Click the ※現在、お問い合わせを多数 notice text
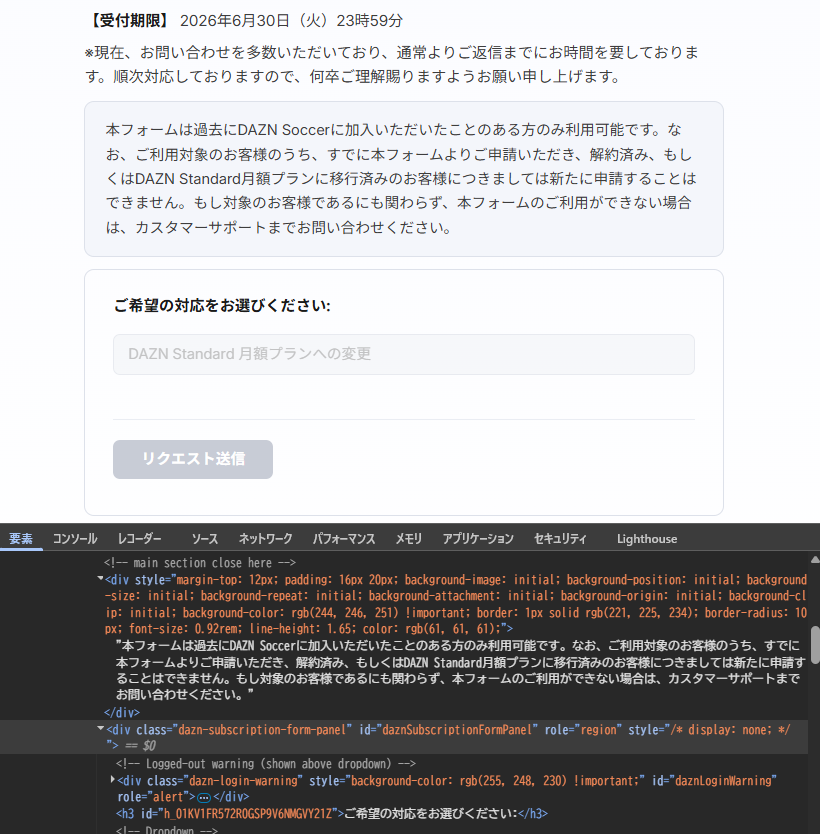 pos(392,64)
